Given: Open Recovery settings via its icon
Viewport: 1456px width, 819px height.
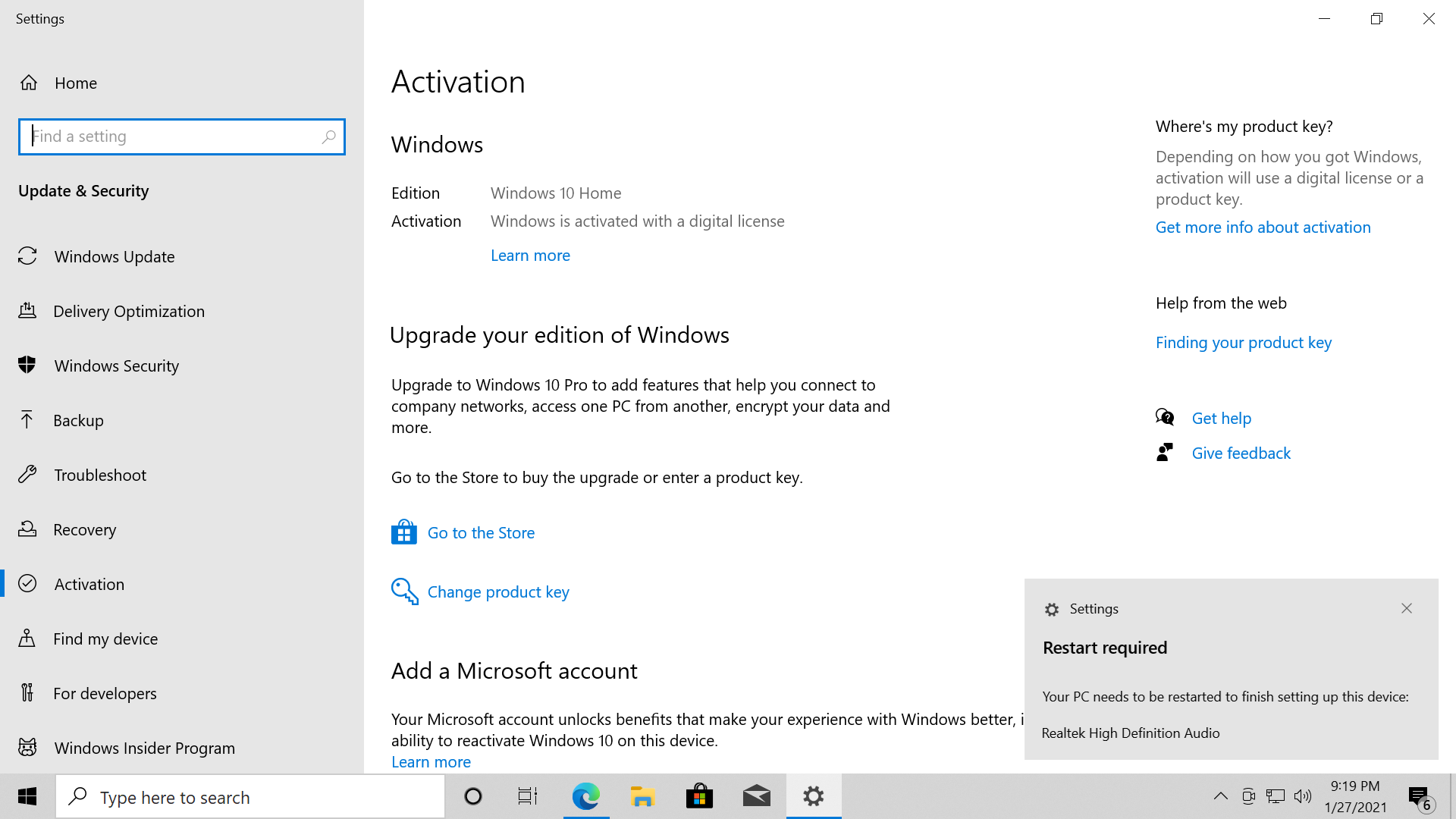Looking at the screenshot, I should tap(28, 529).
